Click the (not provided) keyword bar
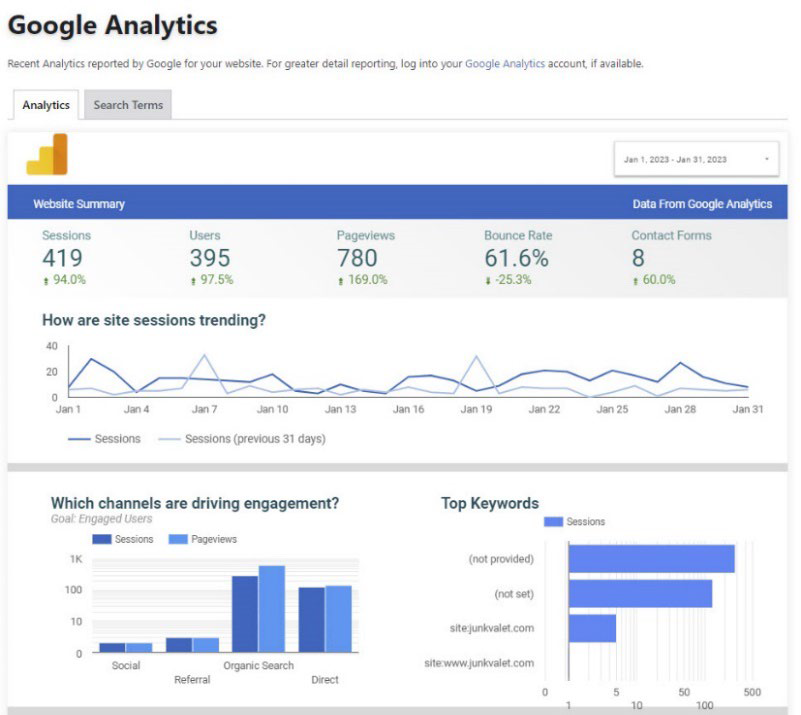The height and width of the screenshot is (715, 801). click(x=652, y=559)
